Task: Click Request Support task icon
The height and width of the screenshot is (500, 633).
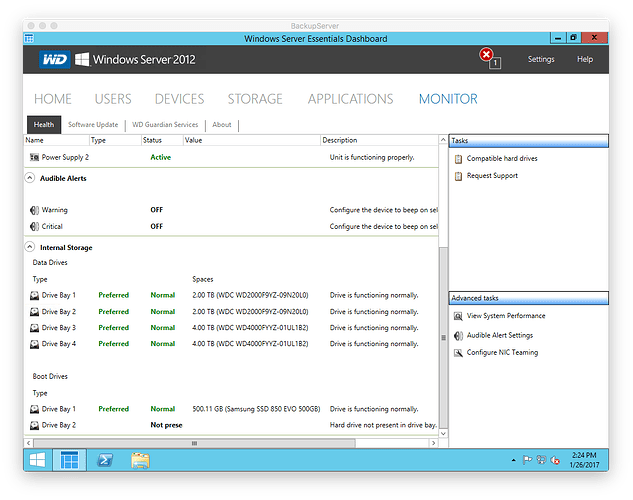Action: 458,176
